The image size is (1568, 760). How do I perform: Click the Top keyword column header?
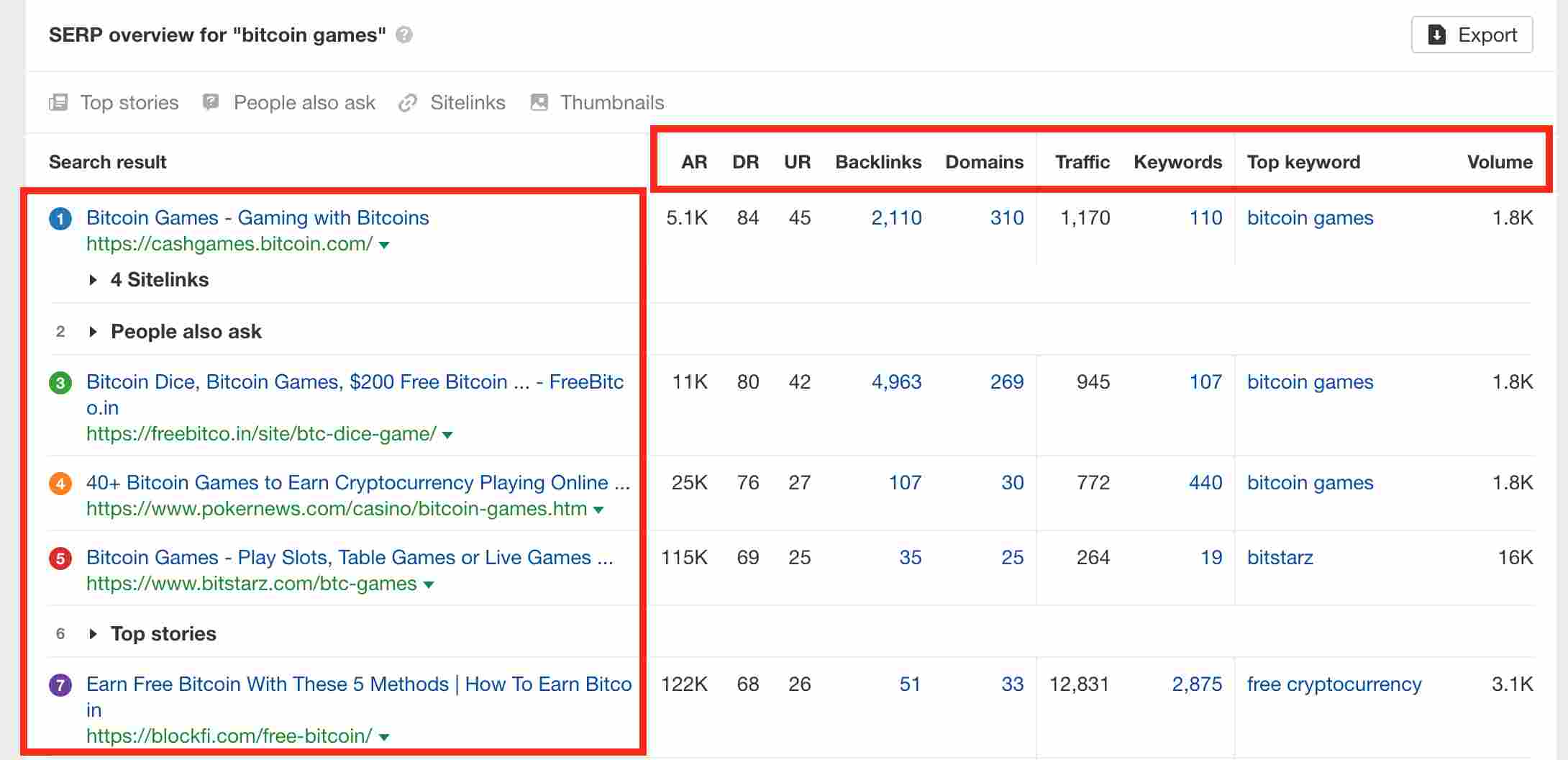[1303, 162]
